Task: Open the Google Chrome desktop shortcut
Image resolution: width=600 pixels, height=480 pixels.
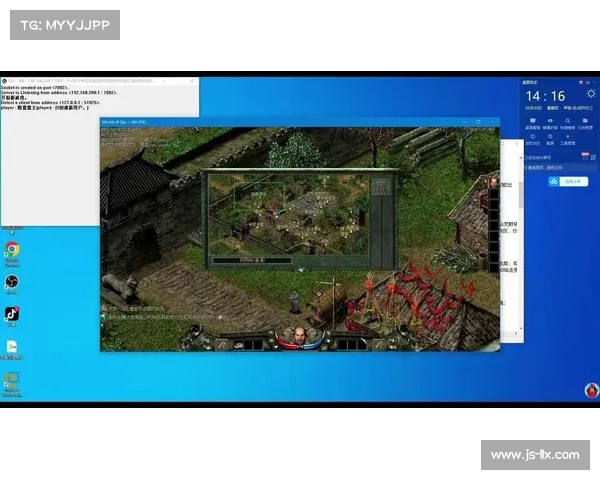Action: [12, 250]
